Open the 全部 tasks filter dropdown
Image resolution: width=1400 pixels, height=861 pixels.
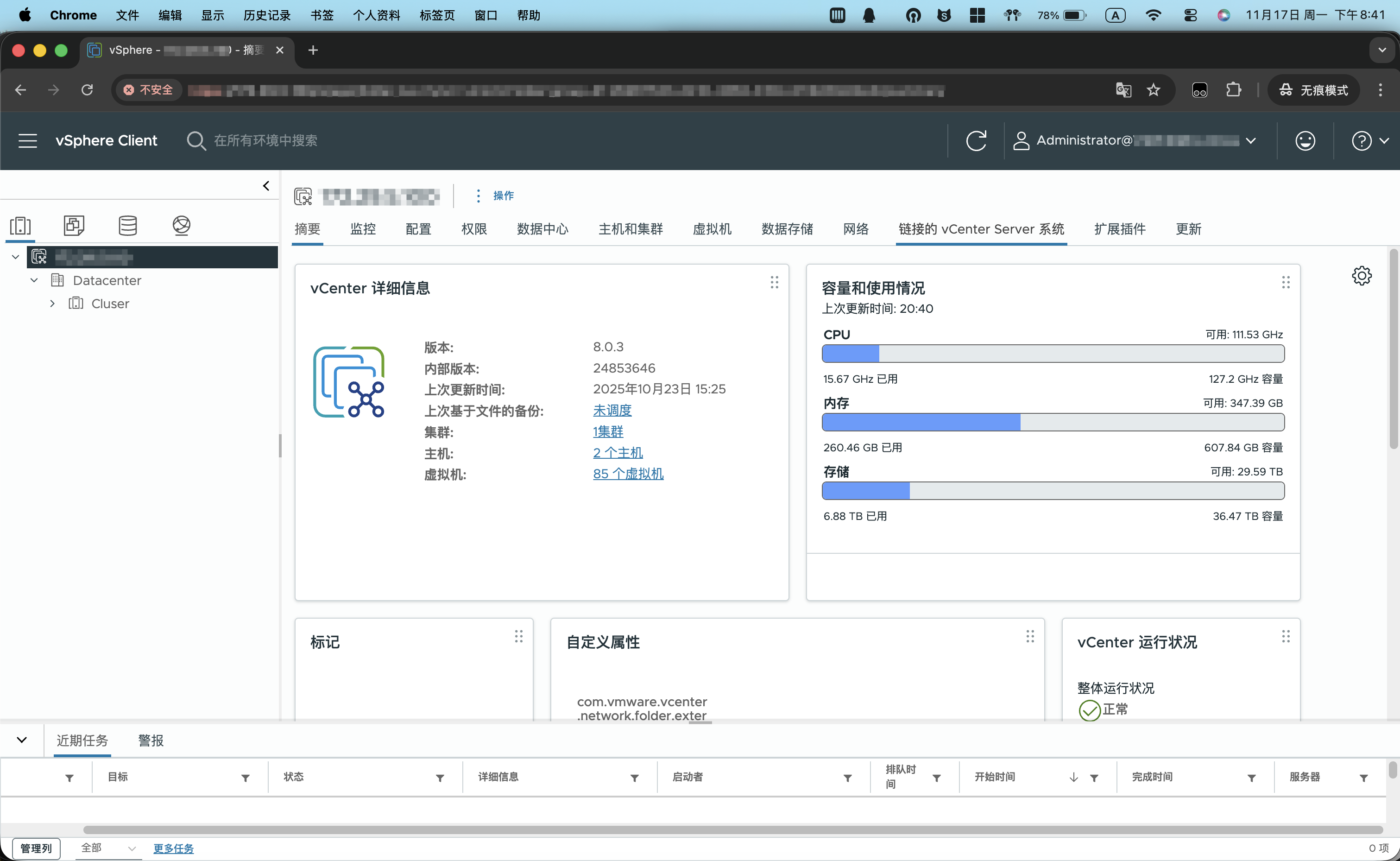point(108,848)
